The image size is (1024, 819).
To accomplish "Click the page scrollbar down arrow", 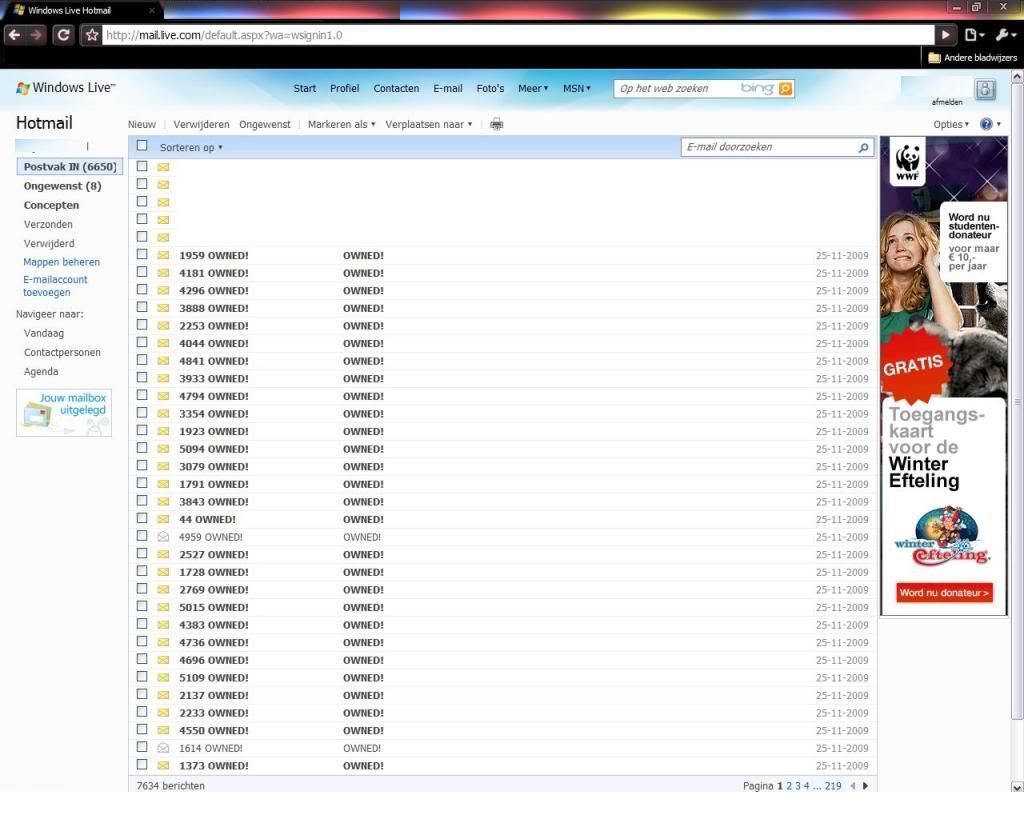I will point(1017,786).
